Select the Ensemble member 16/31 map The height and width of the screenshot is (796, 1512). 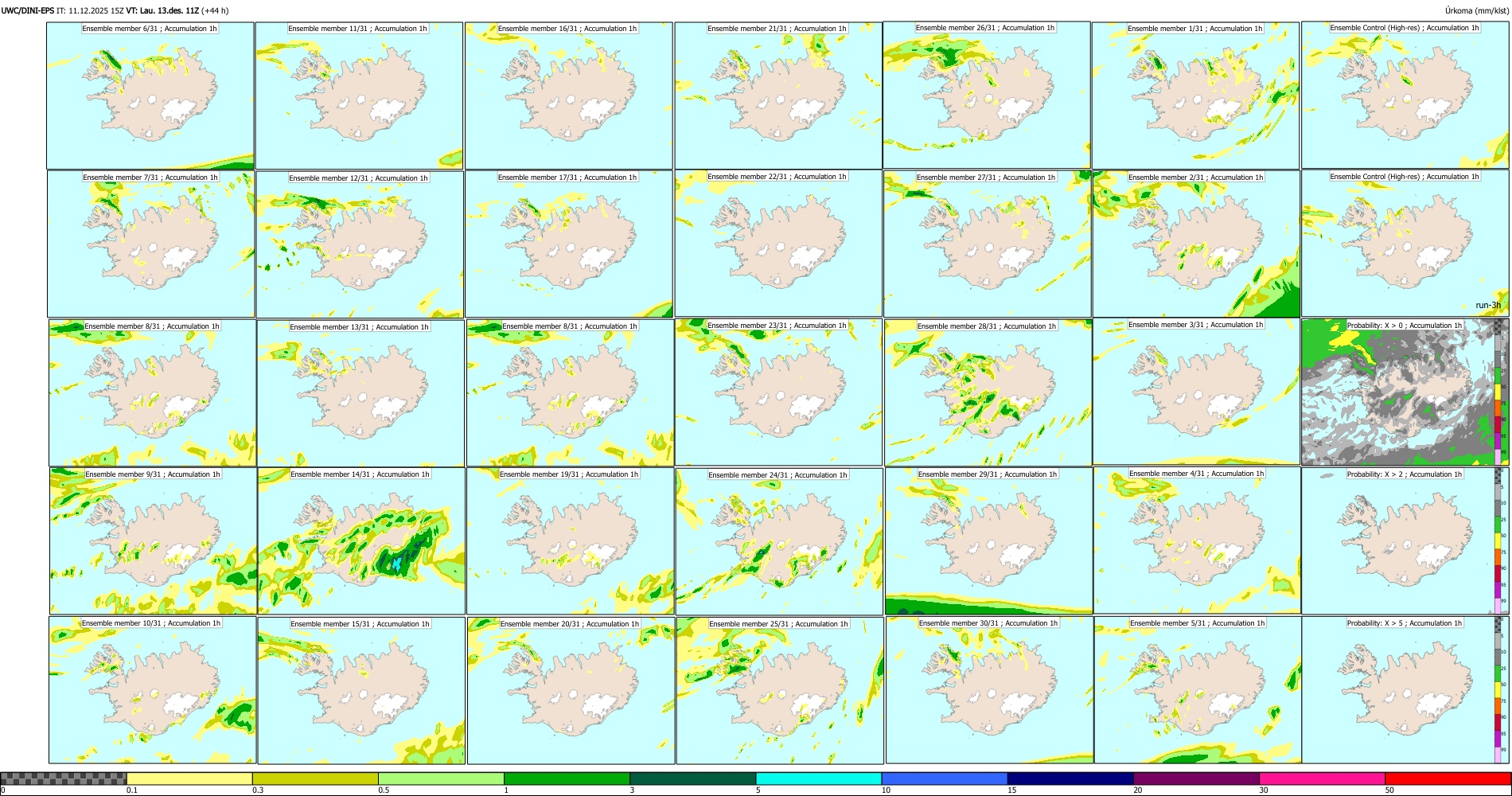(x=569, y=96)
